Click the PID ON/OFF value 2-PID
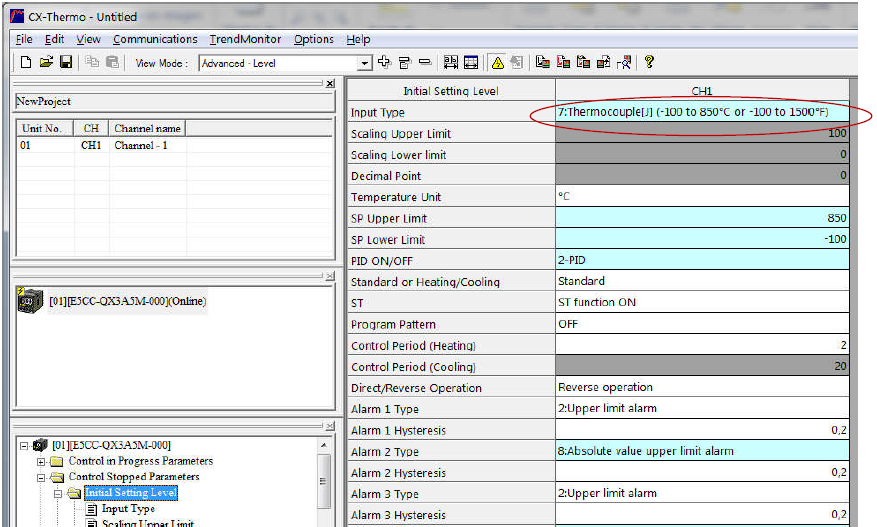Image resolution: width=877 pixels, height=527 pixels. point(702,260)
